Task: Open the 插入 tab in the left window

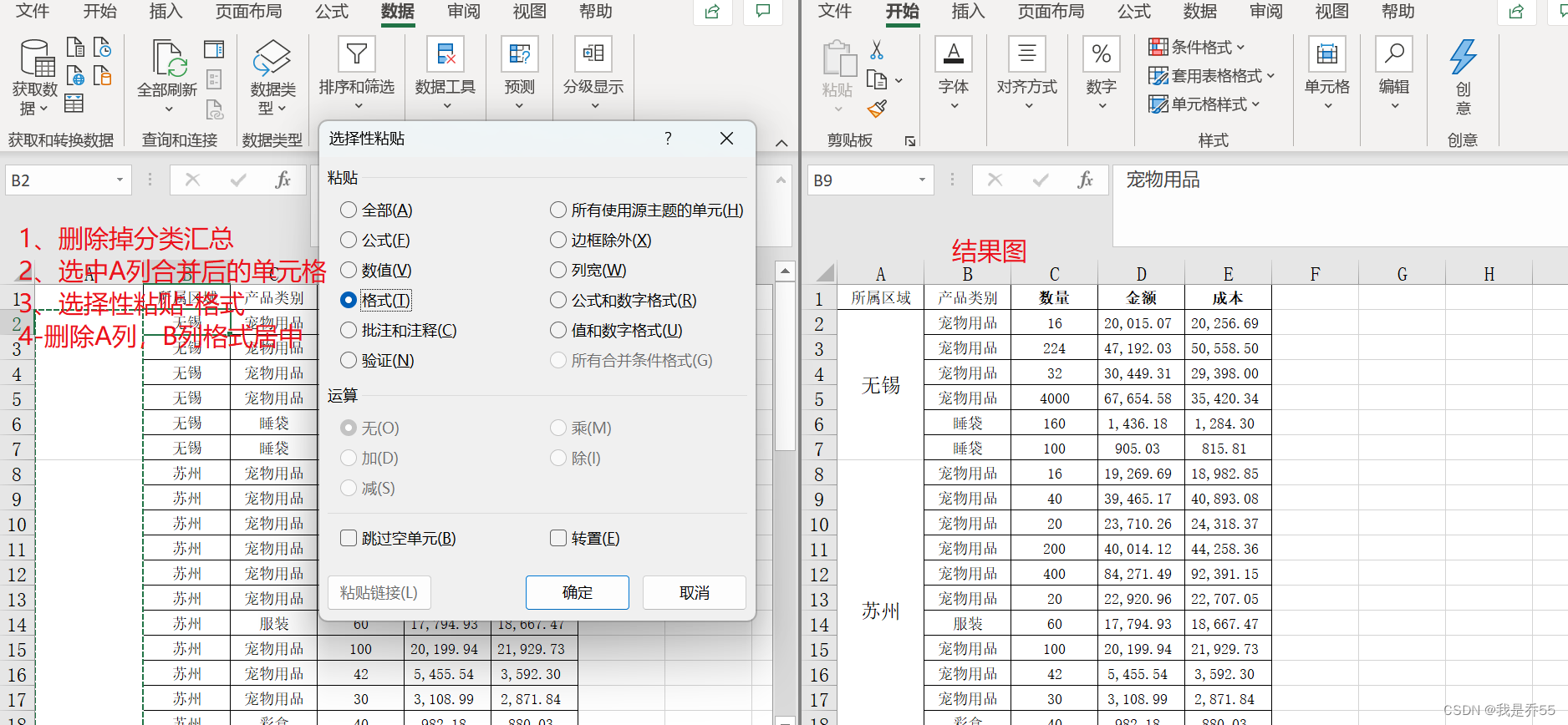Action: [165, 12]
